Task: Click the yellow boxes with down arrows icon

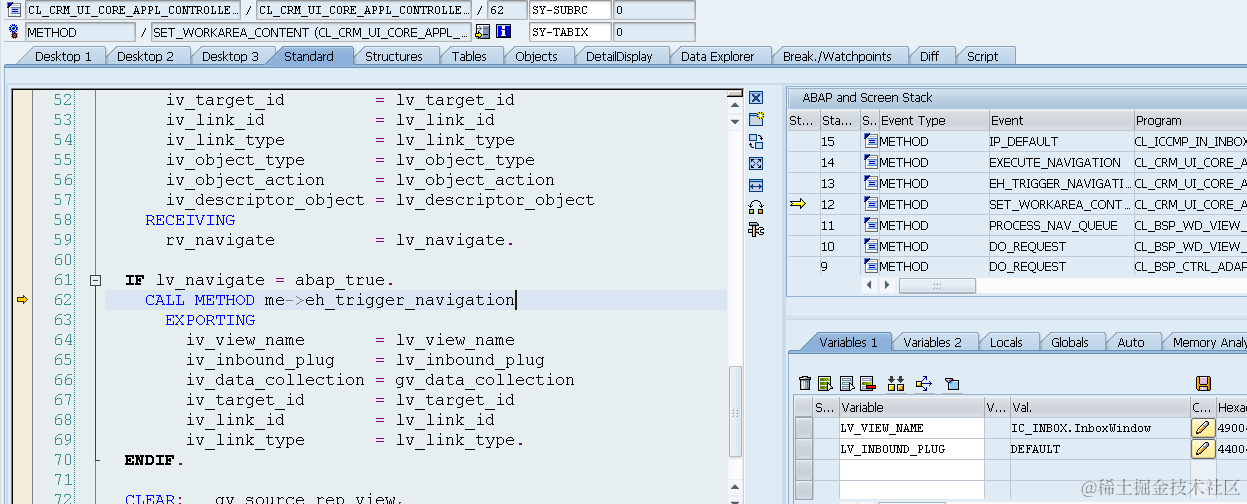Action: click(x=895, y=383)
